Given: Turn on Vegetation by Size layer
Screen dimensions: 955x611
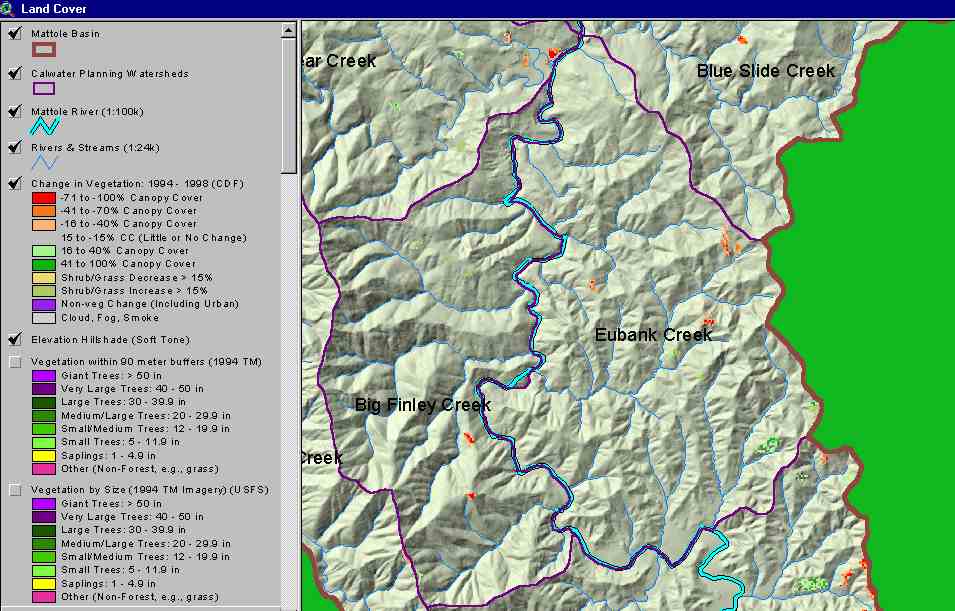Looking at the screenshot, I should click(15, 490).
